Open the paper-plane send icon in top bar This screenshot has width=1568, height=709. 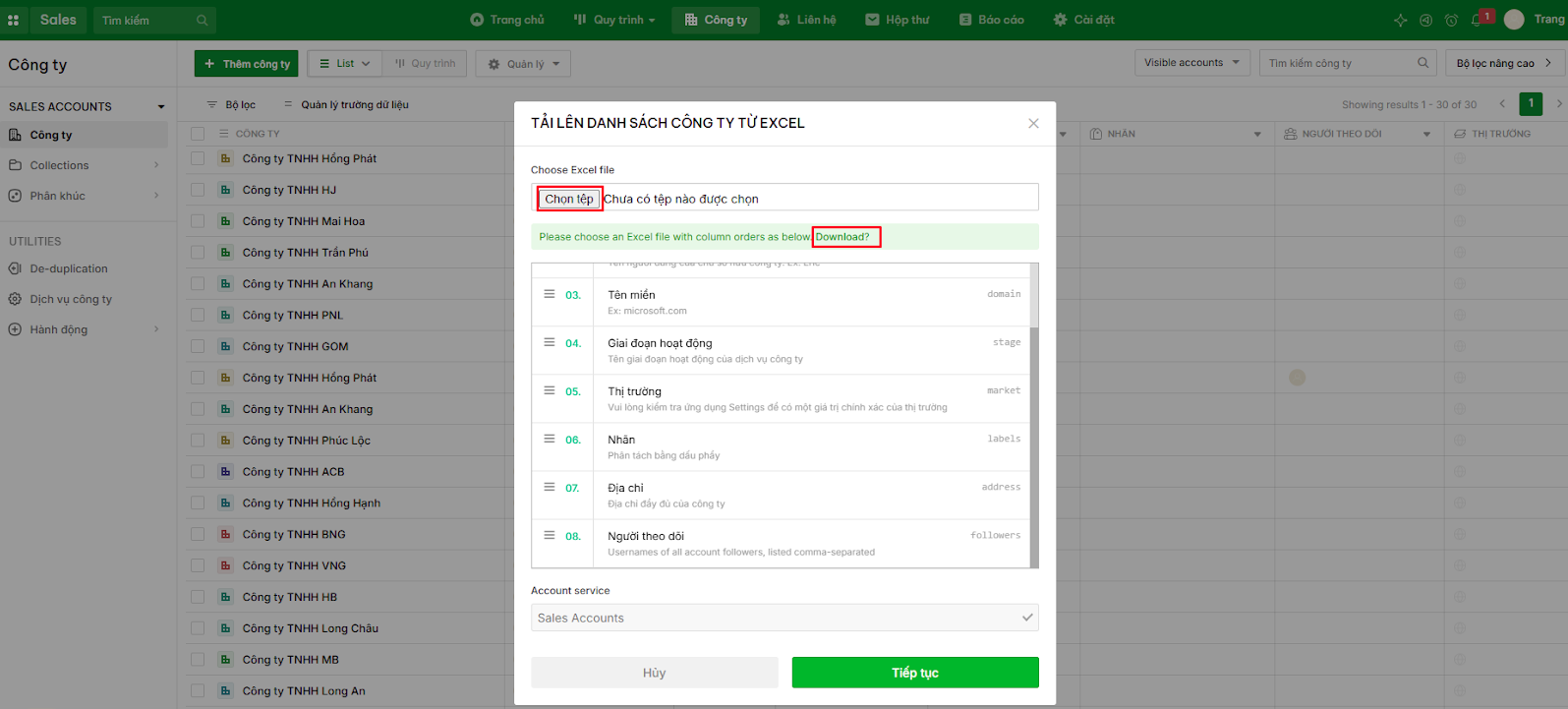(x=1426, y=20)
